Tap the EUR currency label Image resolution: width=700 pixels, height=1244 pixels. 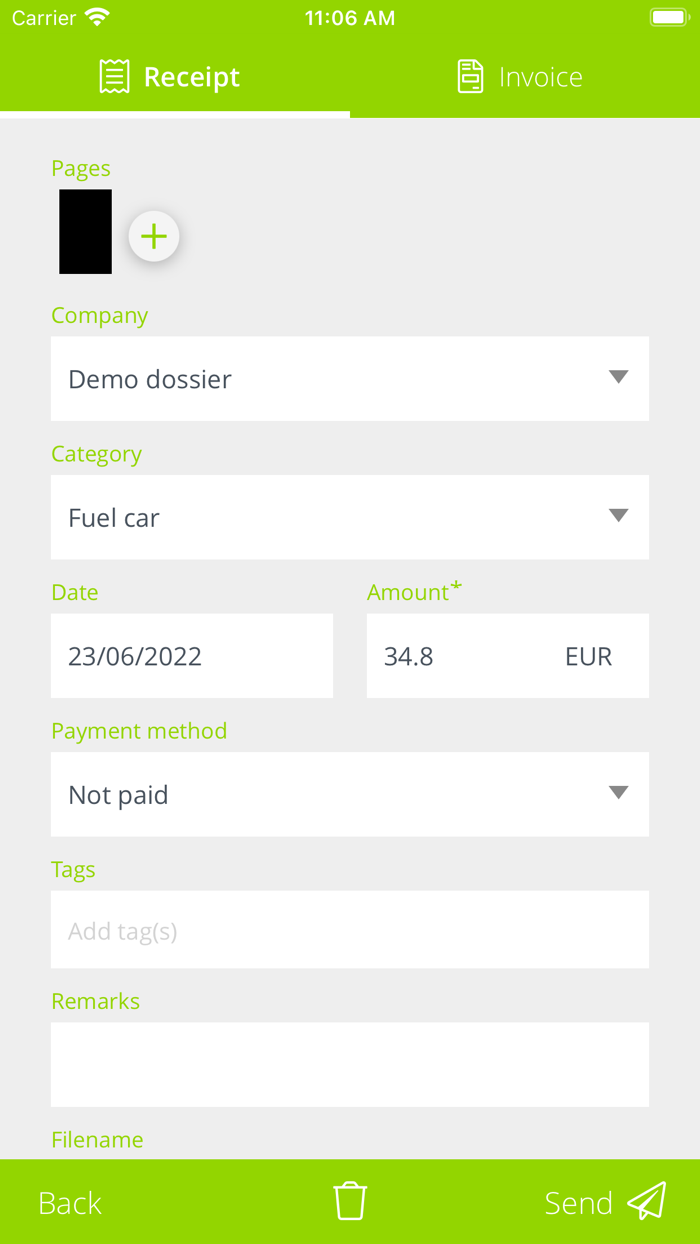pyautogui.click(x=588, y=657)
